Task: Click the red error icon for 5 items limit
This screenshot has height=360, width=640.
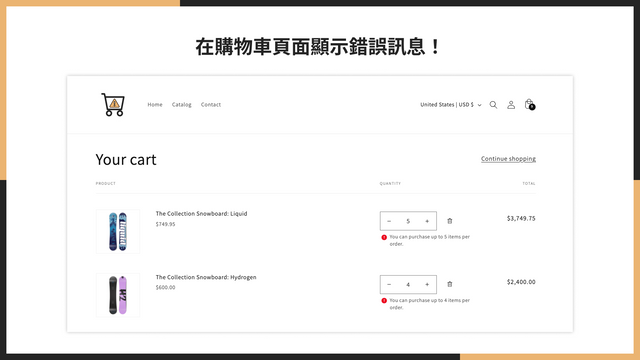Action: point(384,237)
